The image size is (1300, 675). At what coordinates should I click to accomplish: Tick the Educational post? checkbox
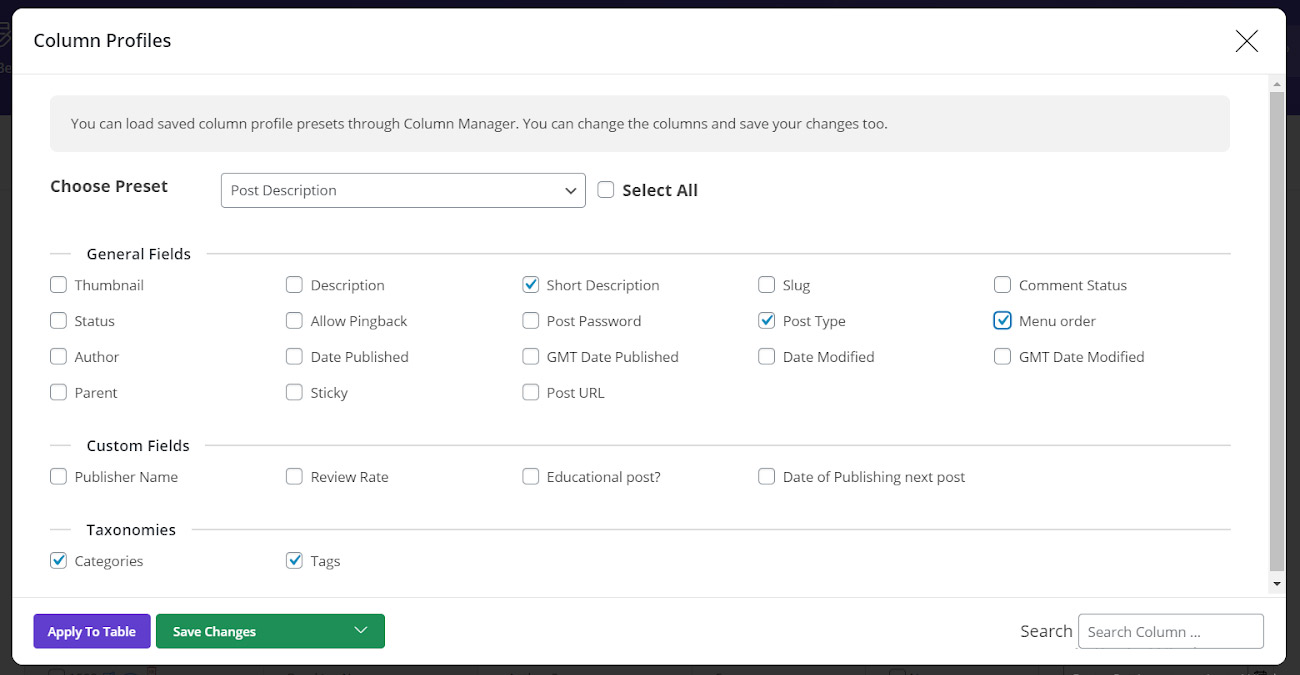point(531,477)
